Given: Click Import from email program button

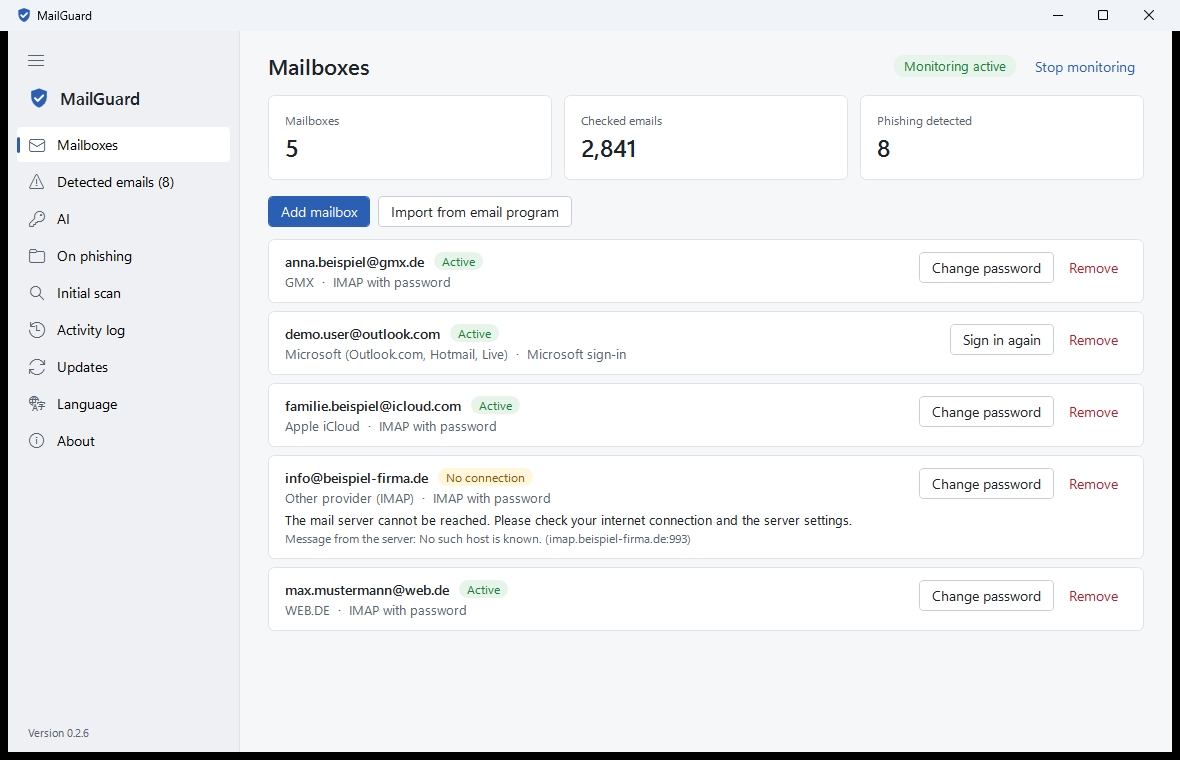Looking at the screenshot, I should pyautogui.click(x=475, y=212).
